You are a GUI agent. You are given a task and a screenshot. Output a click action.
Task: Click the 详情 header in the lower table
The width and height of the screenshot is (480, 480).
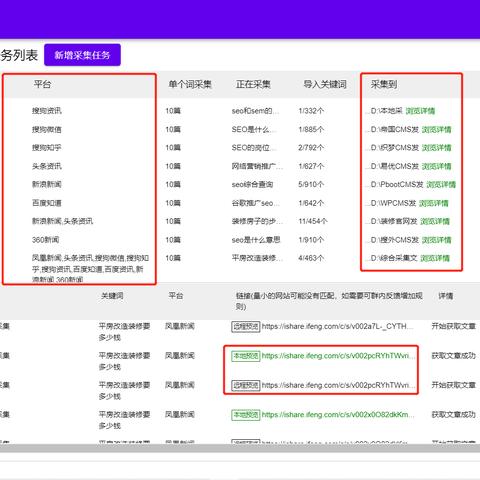[x=445, y=296]
